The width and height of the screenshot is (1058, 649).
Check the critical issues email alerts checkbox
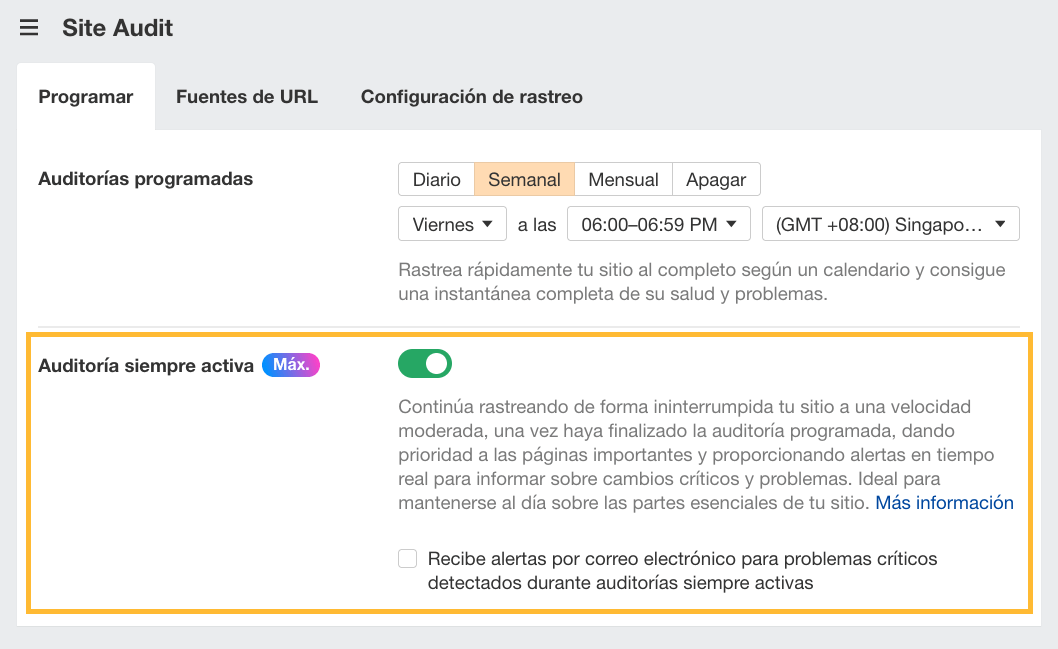pyautogui.click(x=407, y=558)
